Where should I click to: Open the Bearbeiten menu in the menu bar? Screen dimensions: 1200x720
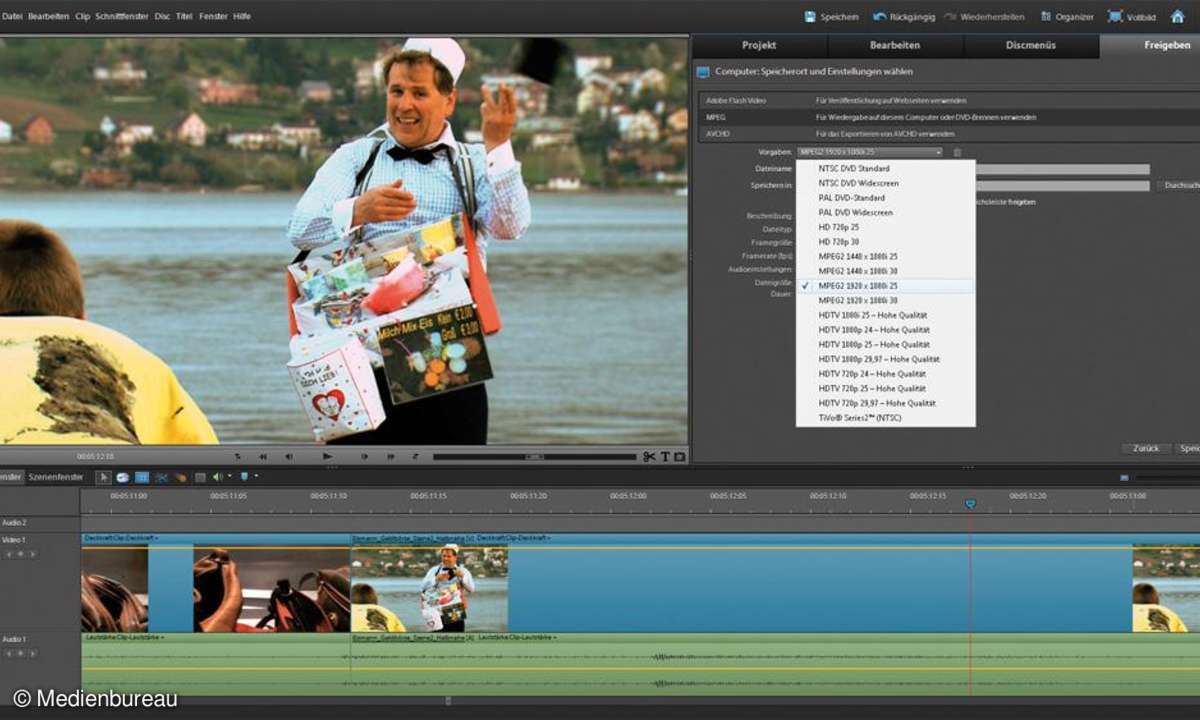tap(48, 17)
